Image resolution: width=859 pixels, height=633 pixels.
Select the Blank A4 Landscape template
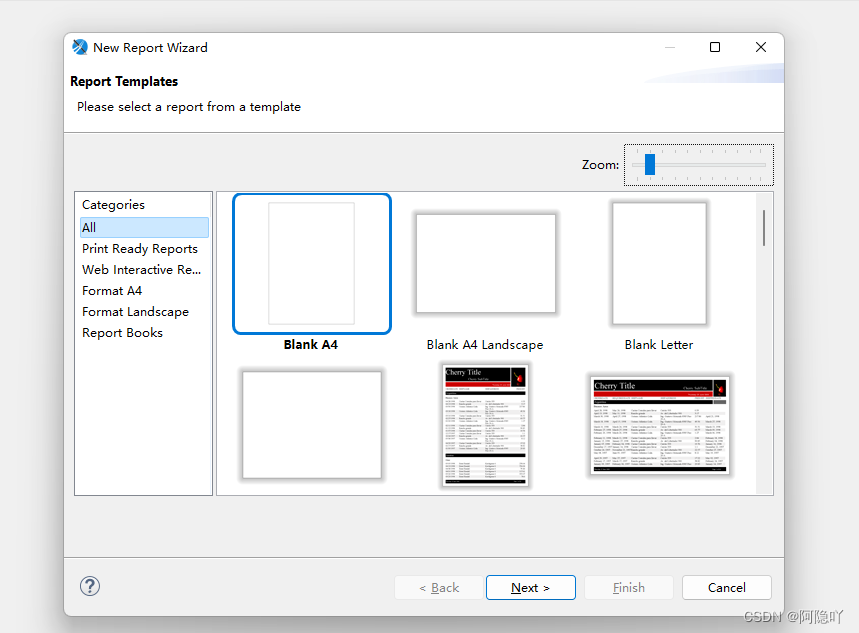pyautogui.click(x=485, y=263)
